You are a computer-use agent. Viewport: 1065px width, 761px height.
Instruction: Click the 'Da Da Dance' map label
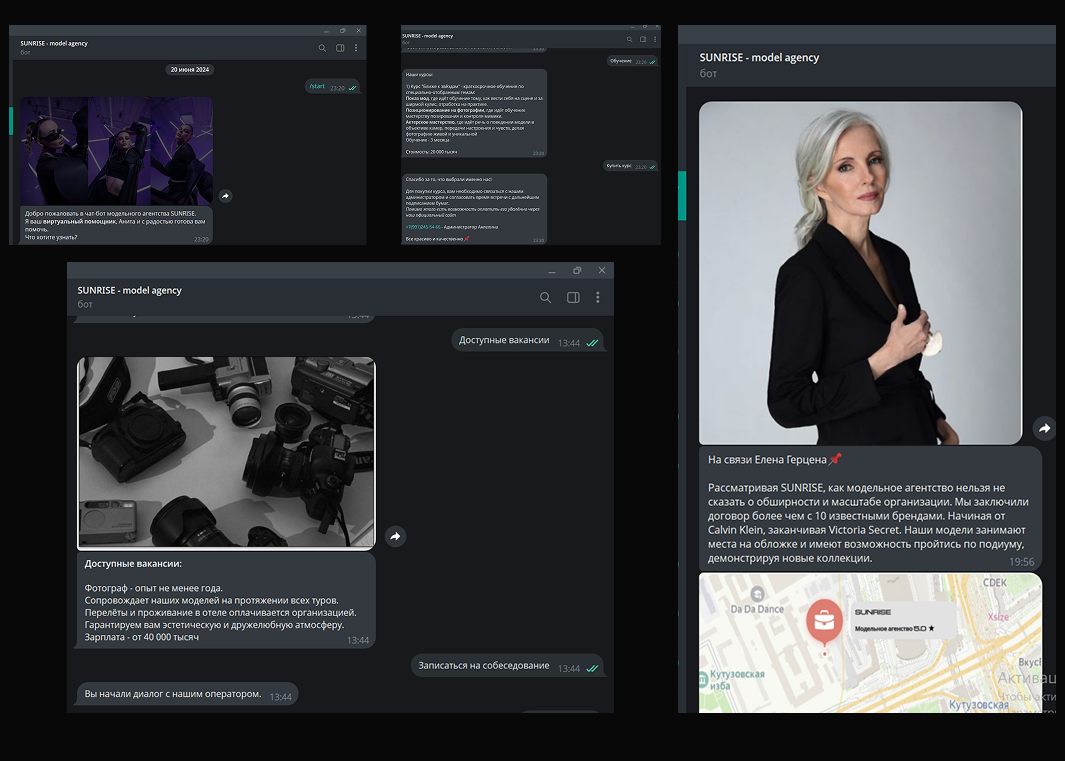coord(757,609)
